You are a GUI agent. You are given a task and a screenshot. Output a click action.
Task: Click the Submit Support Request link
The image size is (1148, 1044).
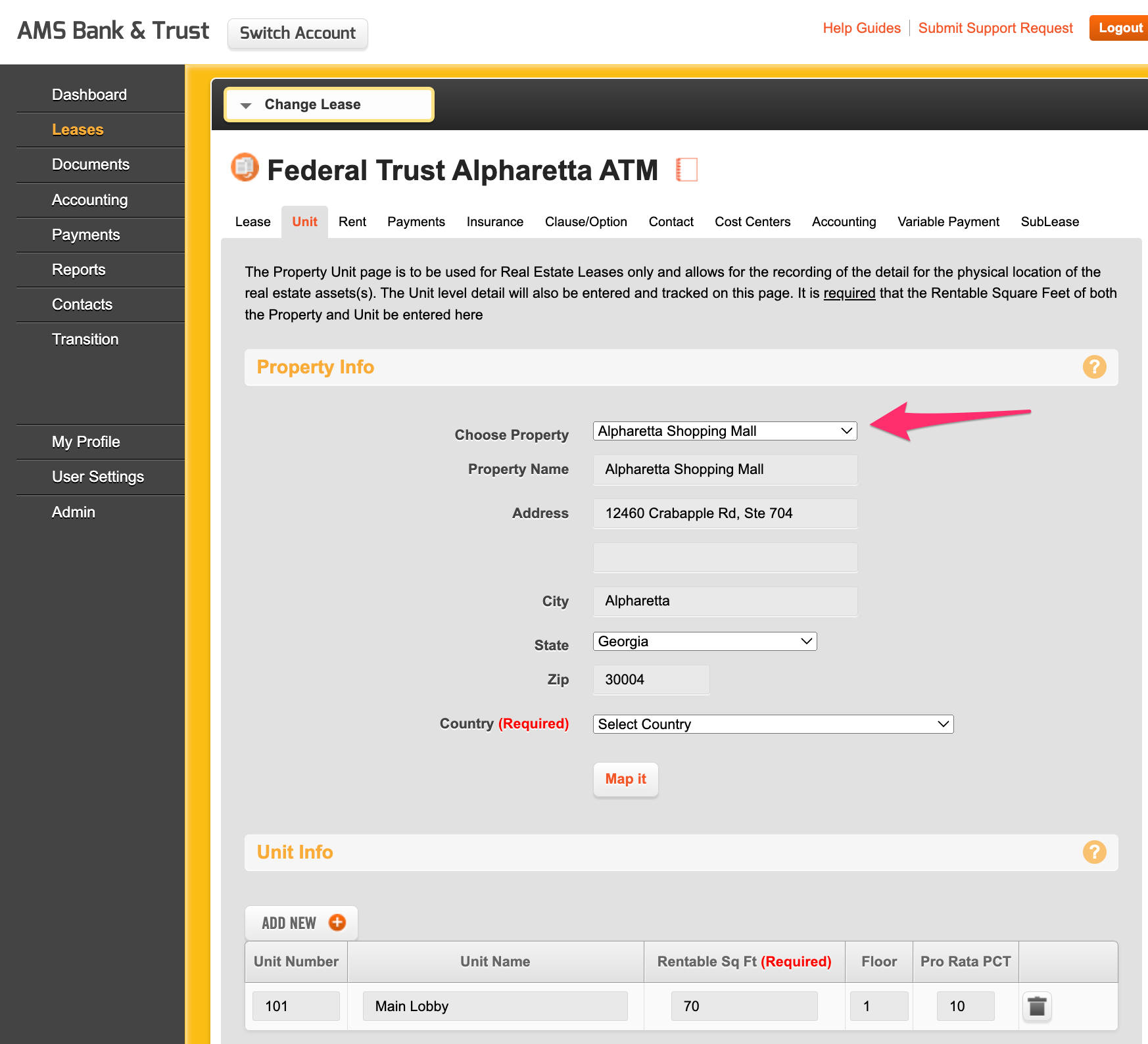[x=995, y=28]
